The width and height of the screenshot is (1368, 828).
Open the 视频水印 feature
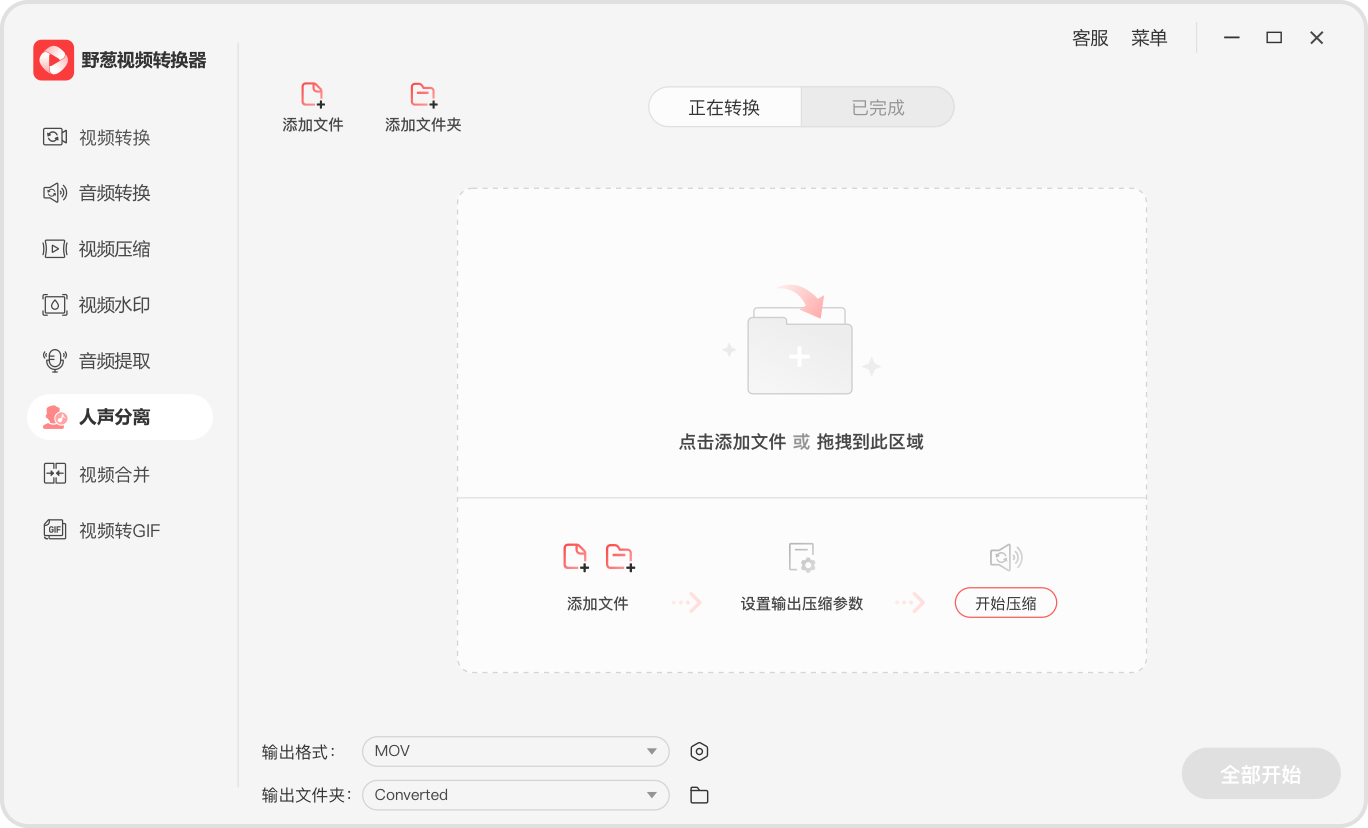coord(114,305)
